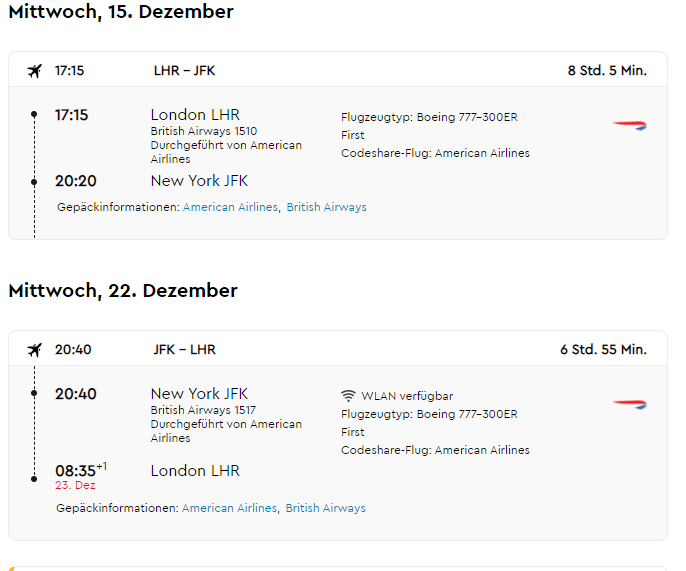Open British Airways baggage info for return flight

(326, 508)
